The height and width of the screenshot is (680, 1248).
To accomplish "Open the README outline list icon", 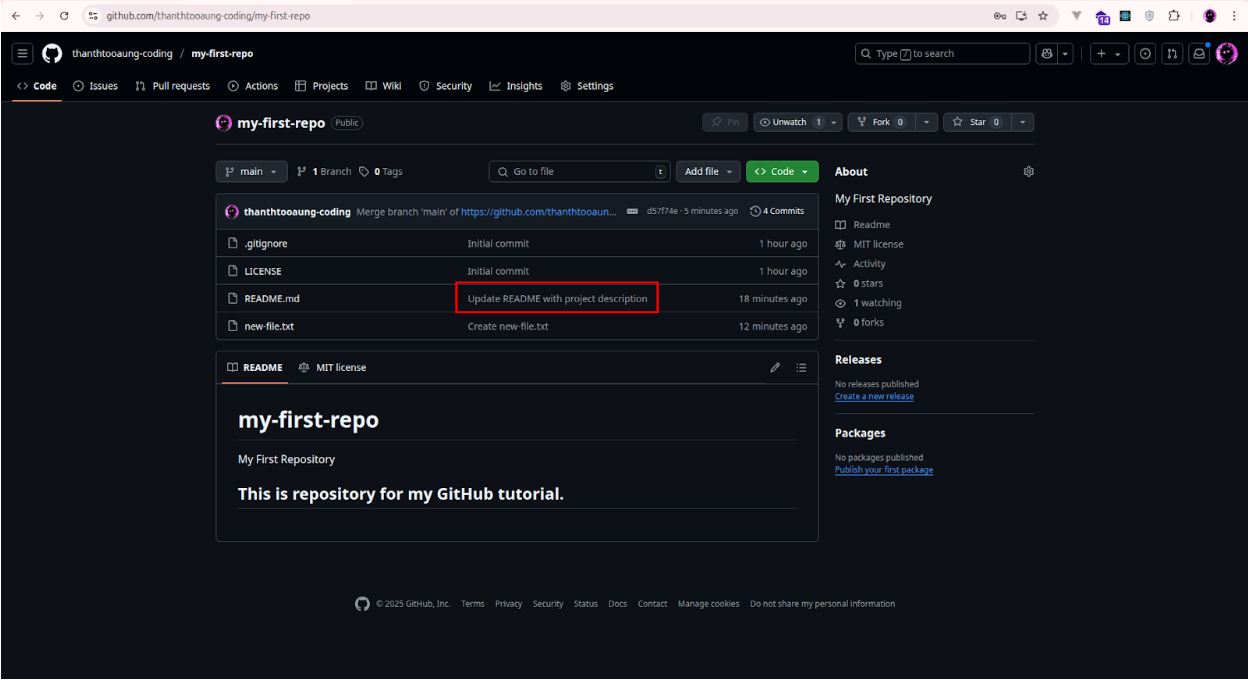I will tap(801, 367).
